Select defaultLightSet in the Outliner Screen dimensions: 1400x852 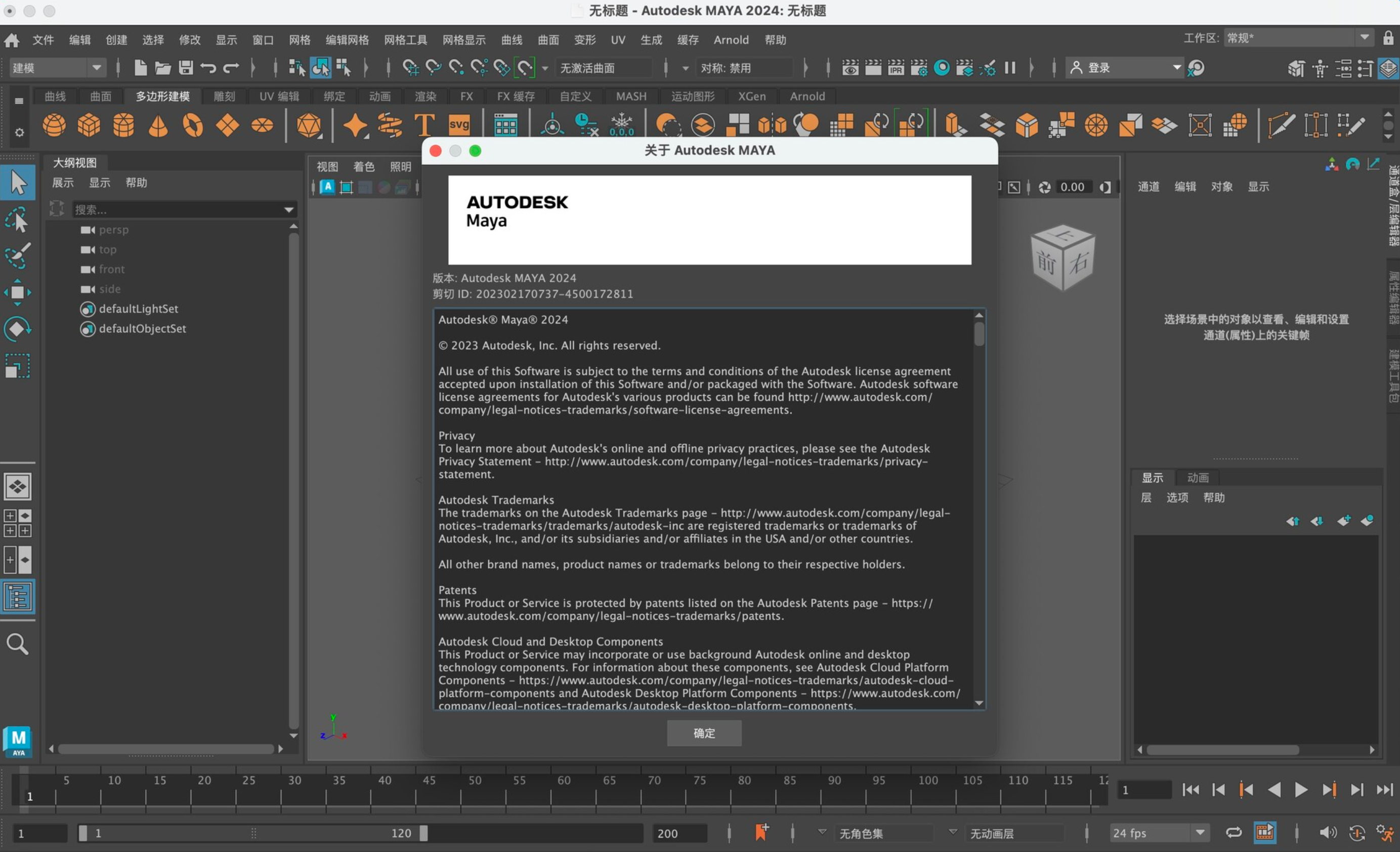pyautogui.click(x=138, y=309)
